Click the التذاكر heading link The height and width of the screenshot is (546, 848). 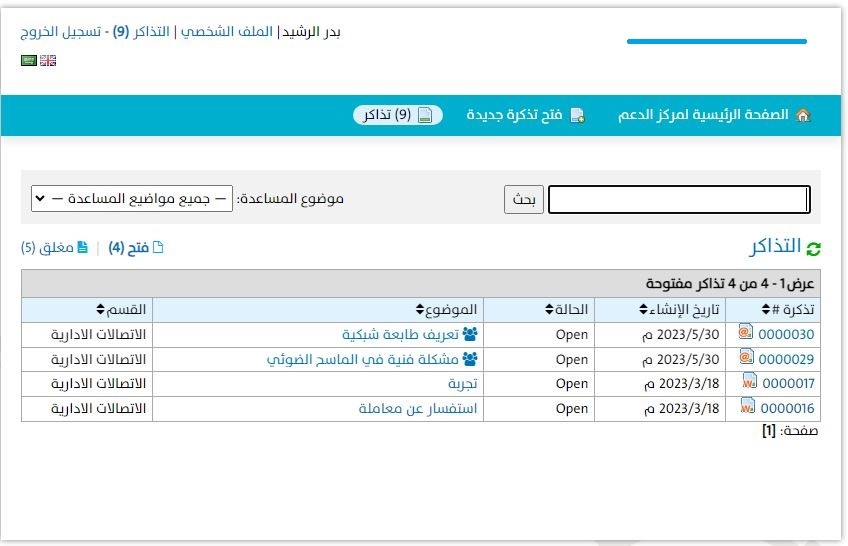click(775, 247)
